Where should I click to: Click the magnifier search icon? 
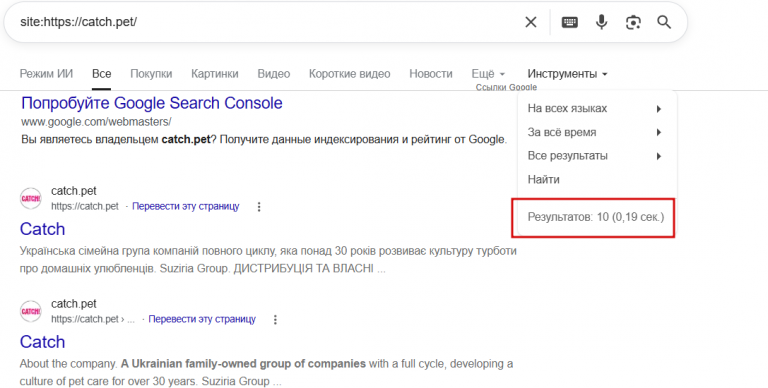coord(664,22)
